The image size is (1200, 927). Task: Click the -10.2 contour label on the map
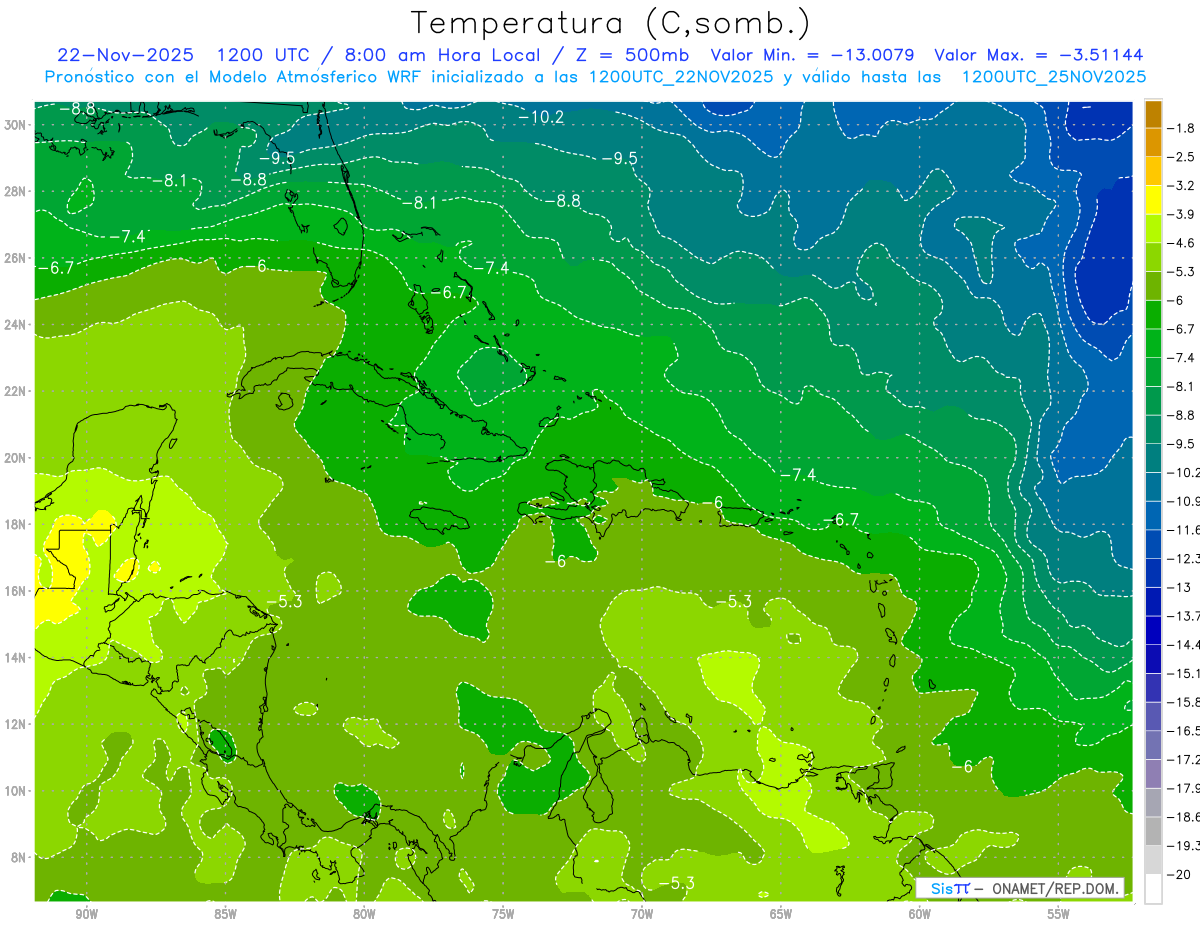click(x=541, y=117)
